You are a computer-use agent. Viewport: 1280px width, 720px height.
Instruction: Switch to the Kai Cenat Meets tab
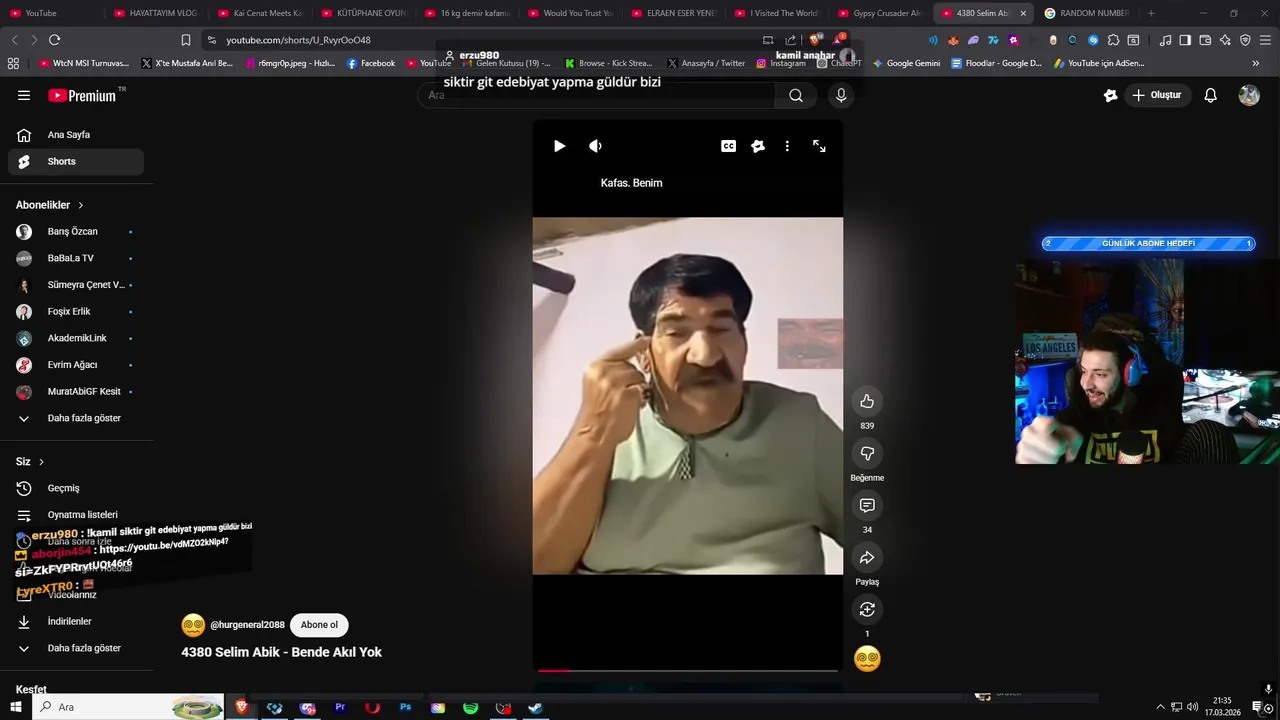tap(258, 13)
